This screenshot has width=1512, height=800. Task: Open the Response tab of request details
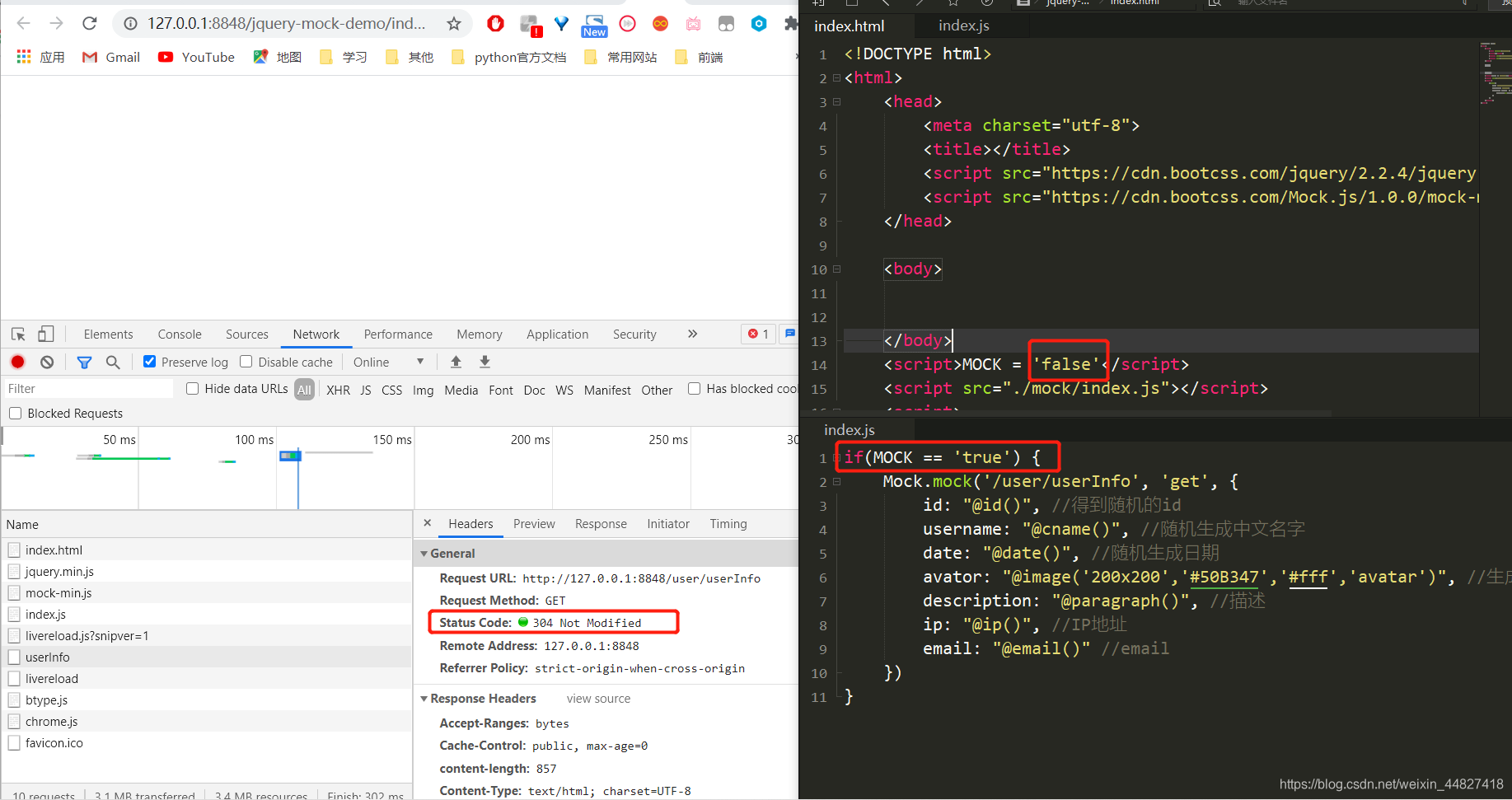click(x=601, y=524)
